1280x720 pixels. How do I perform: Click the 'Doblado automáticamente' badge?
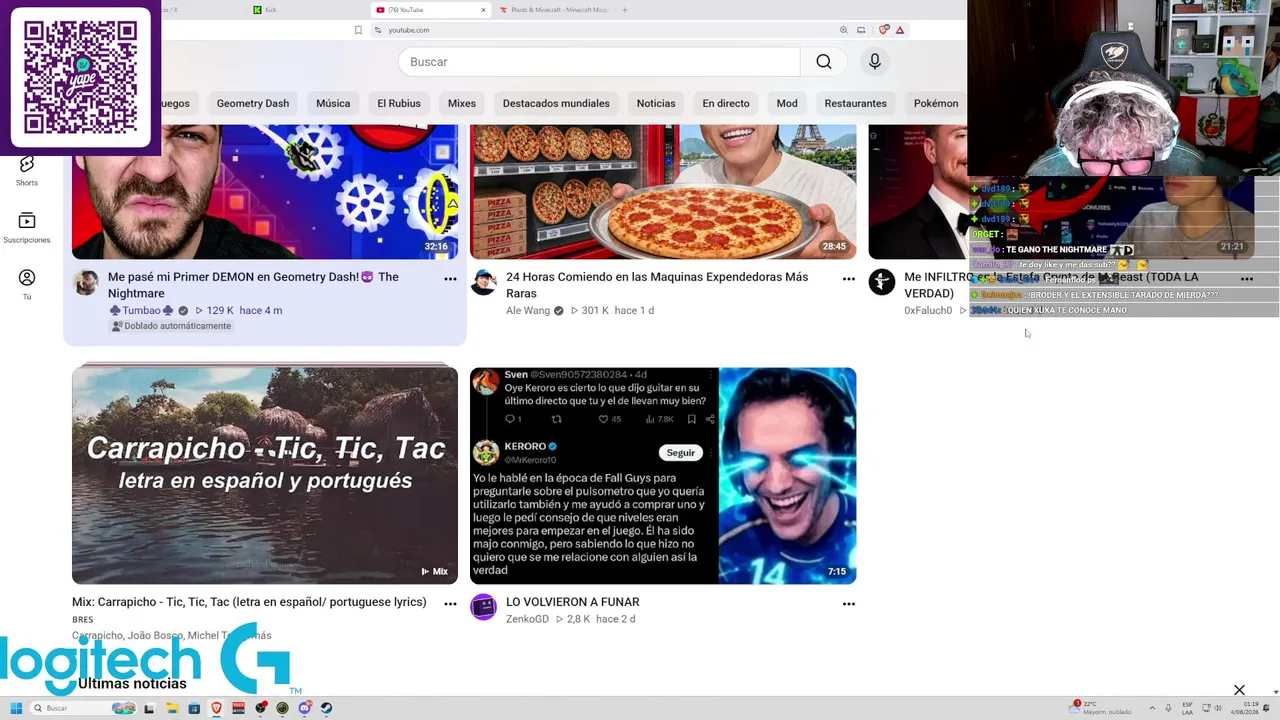pos(171,326)
